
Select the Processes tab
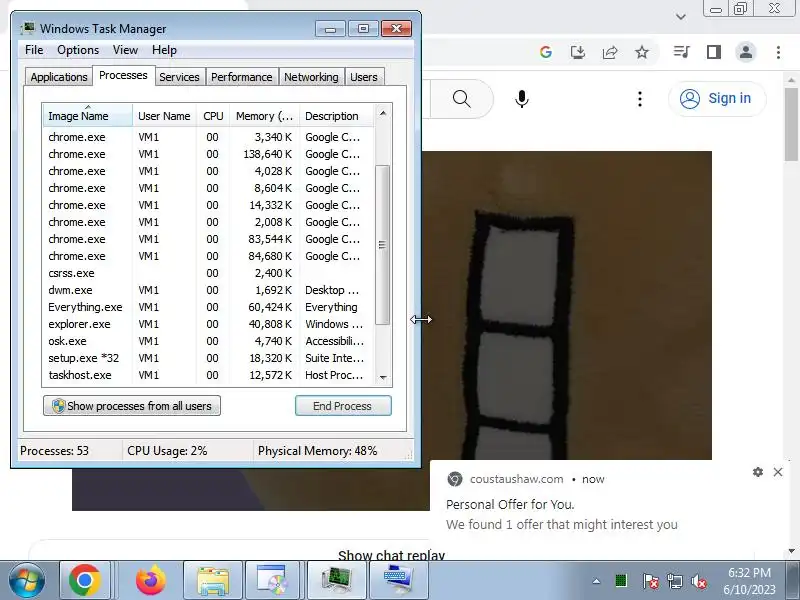point(123,76)
